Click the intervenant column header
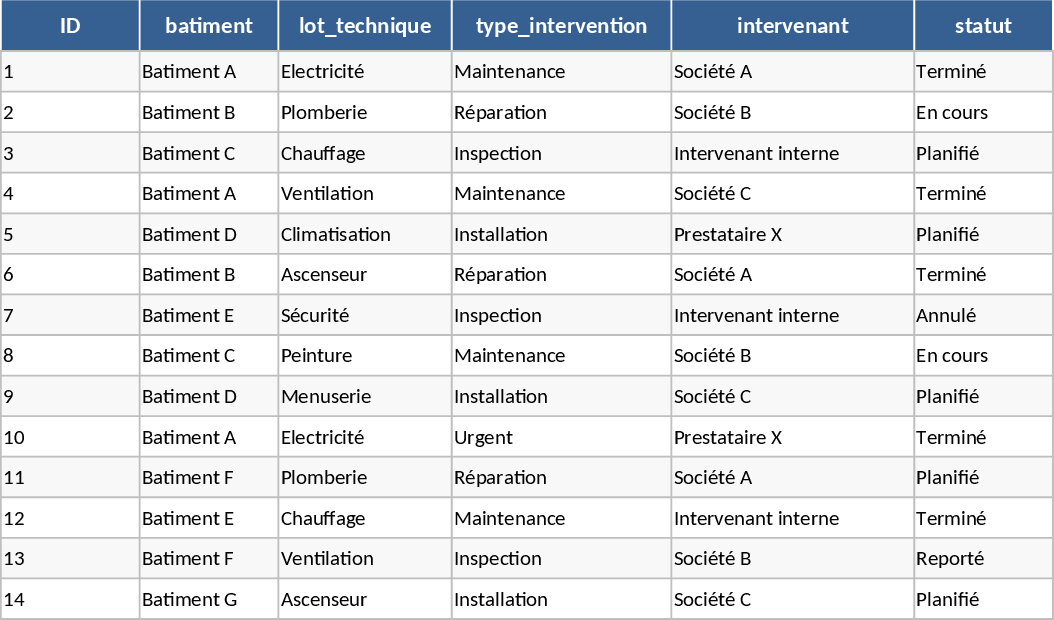This screenshot has width=1054, height=620. pos(792,26)
